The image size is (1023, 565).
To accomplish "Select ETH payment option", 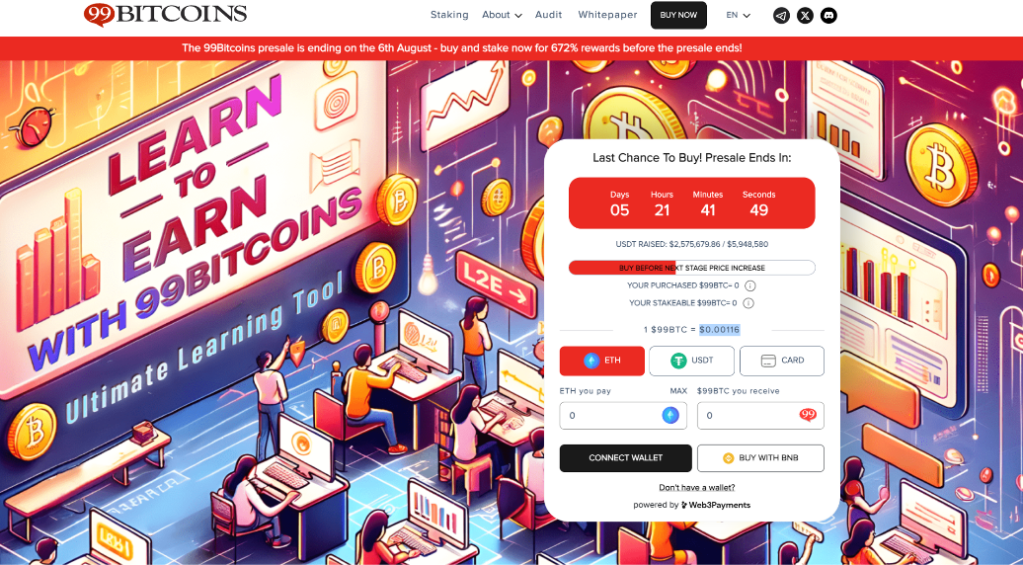I will [602, 361].
